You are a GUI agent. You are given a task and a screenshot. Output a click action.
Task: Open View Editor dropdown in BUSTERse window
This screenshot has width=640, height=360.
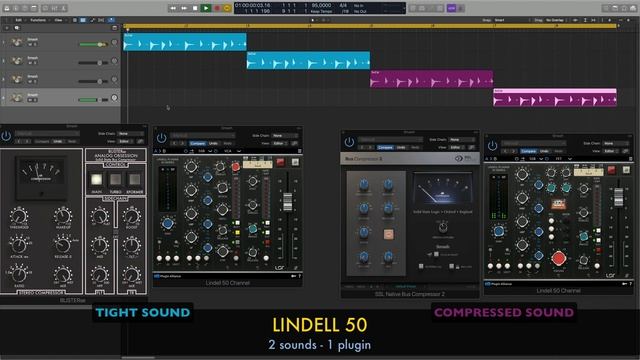[126, 141]
